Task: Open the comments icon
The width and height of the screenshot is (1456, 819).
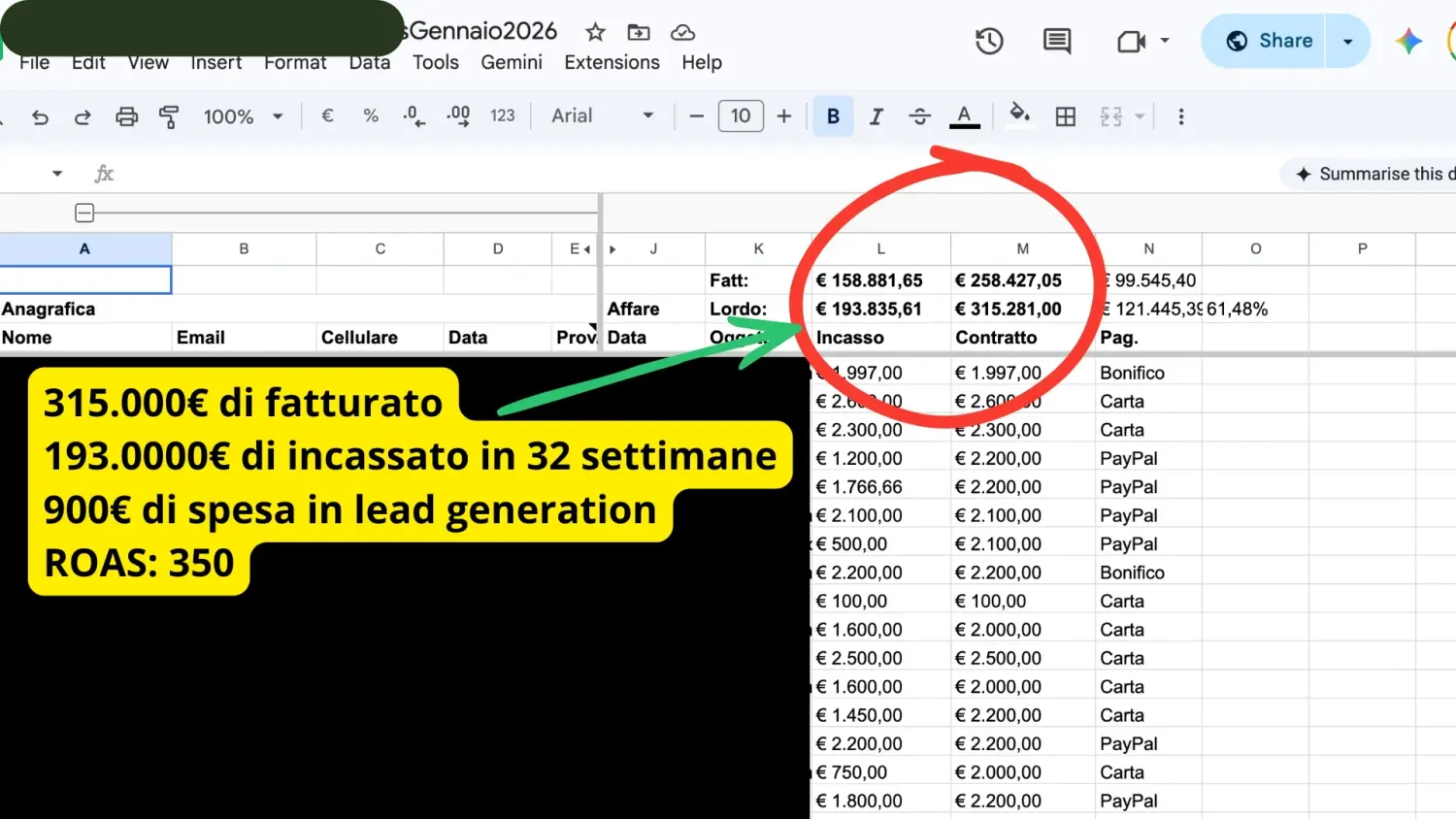Action: [1057, 41]
